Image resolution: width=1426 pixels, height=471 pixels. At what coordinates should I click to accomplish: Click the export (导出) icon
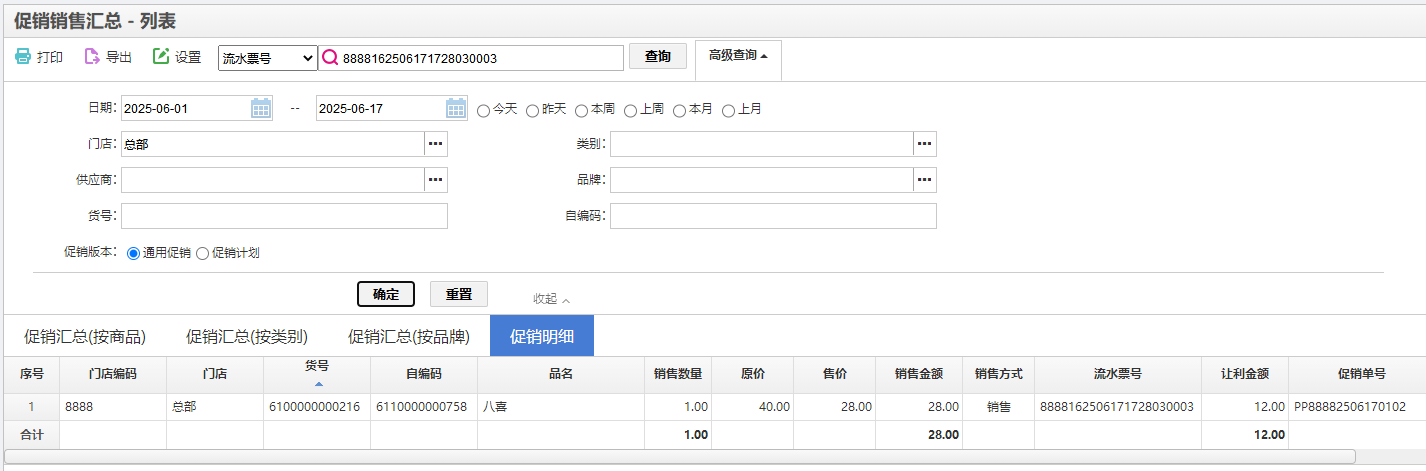(x=92, y=57)
